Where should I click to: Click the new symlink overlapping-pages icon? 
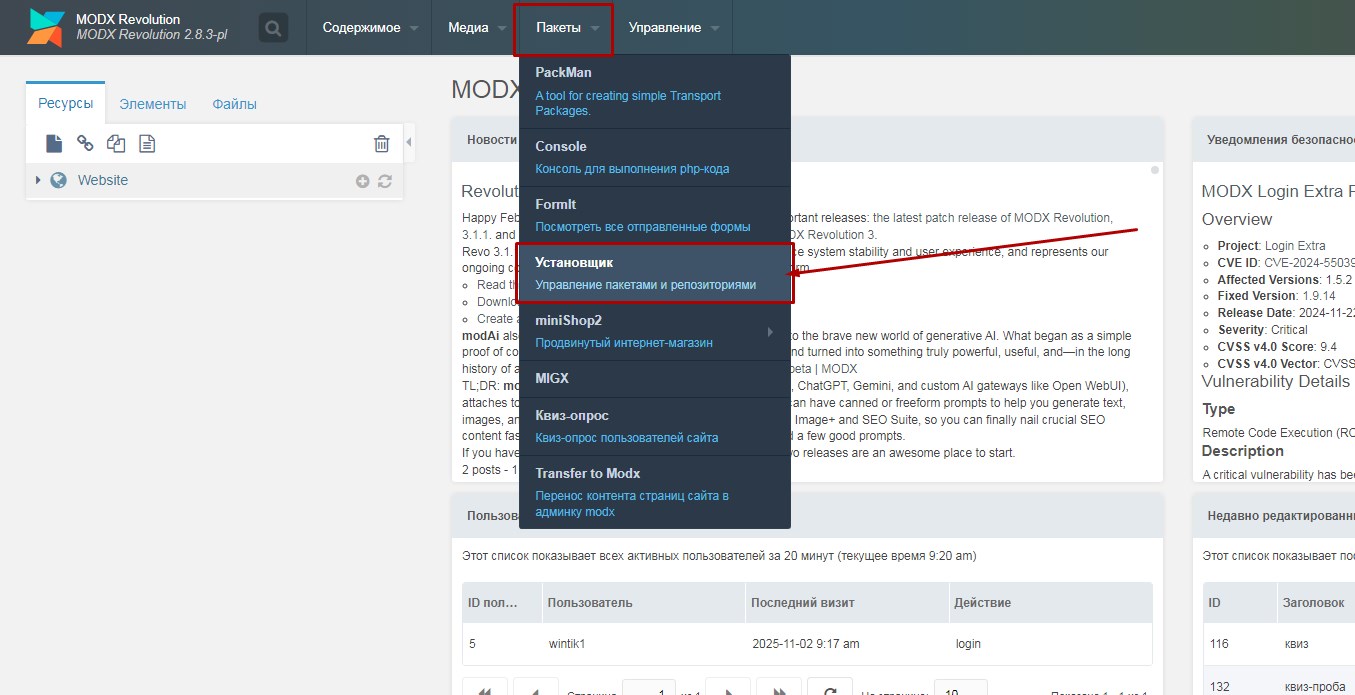tap(116, 144)
